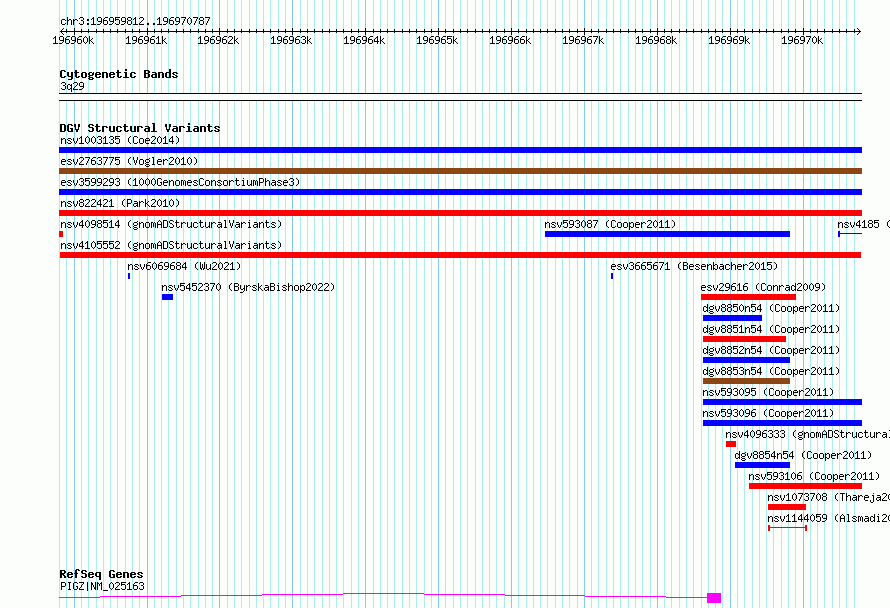Select the red nsv1073708 variant bar

pyautogui.click(x=787, y=507)
